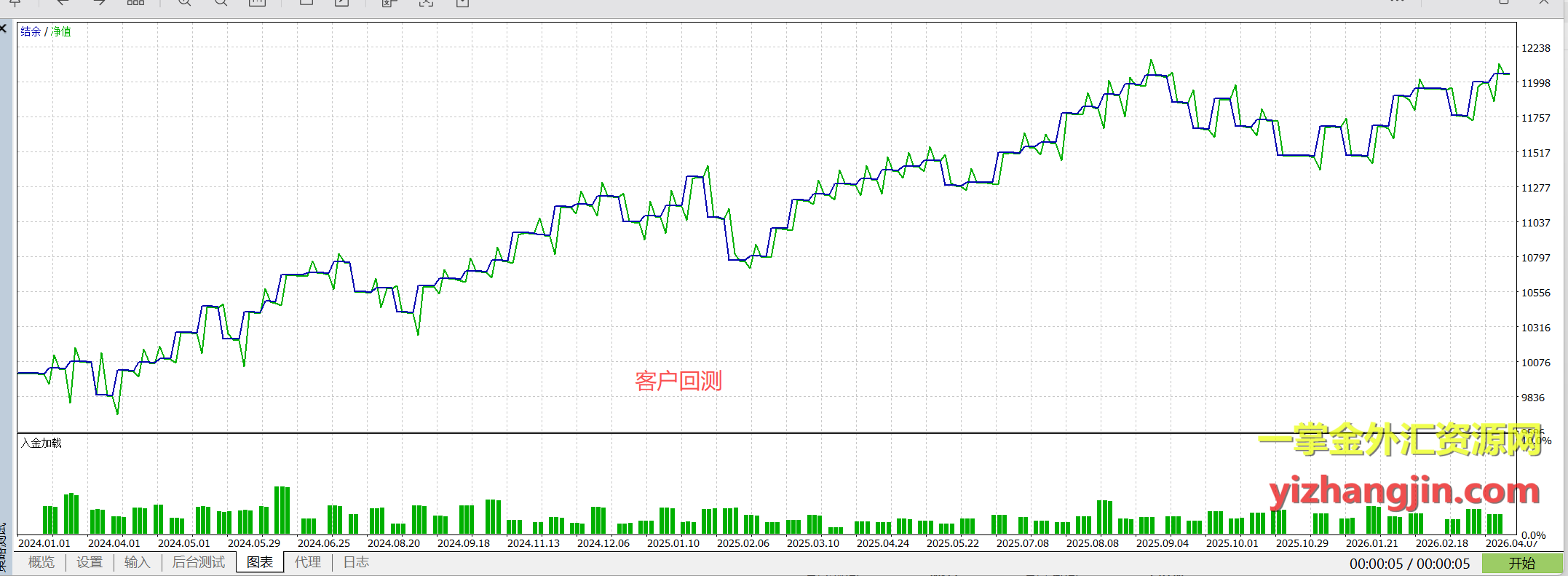
Task: Open the three-dots more options menu
Action: click(x=1397, y=1)
